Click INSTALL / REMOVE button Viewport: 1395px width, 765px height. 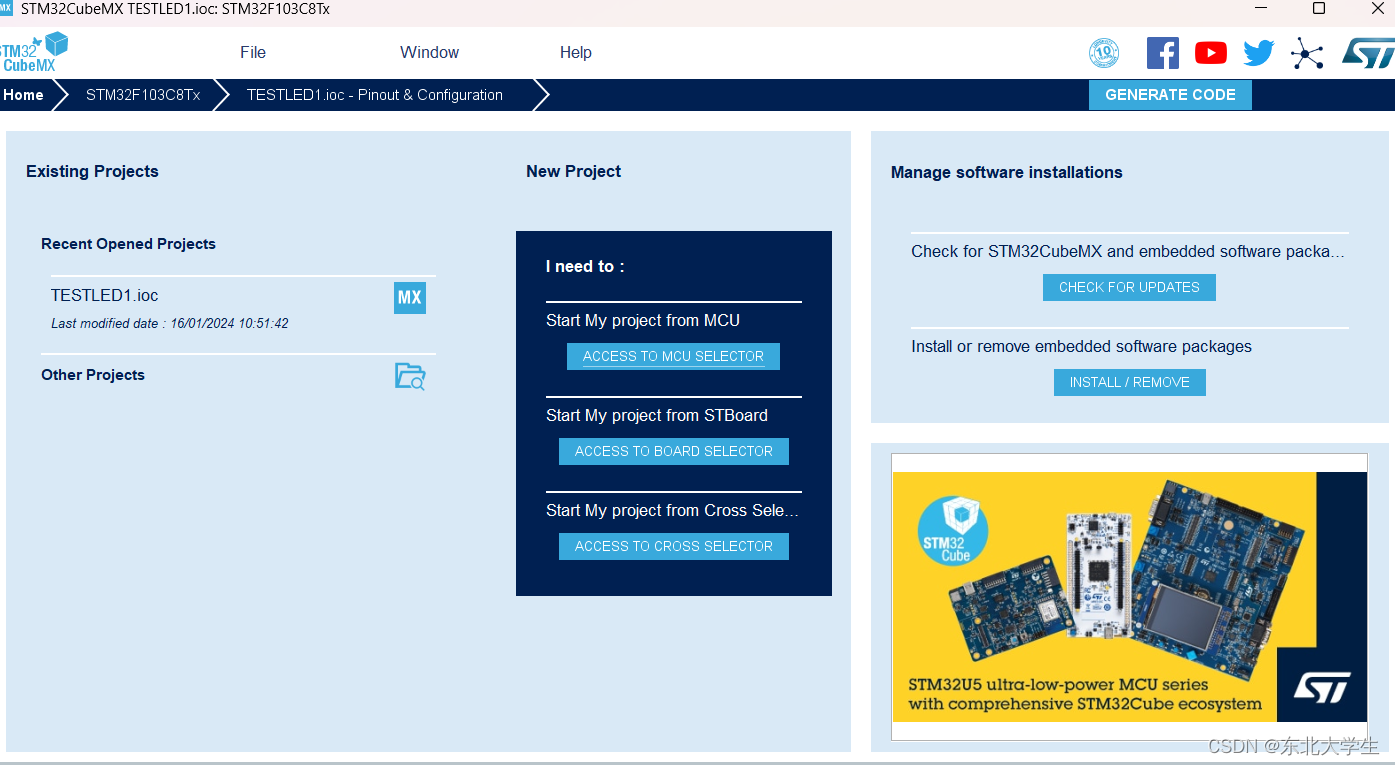1129,382
